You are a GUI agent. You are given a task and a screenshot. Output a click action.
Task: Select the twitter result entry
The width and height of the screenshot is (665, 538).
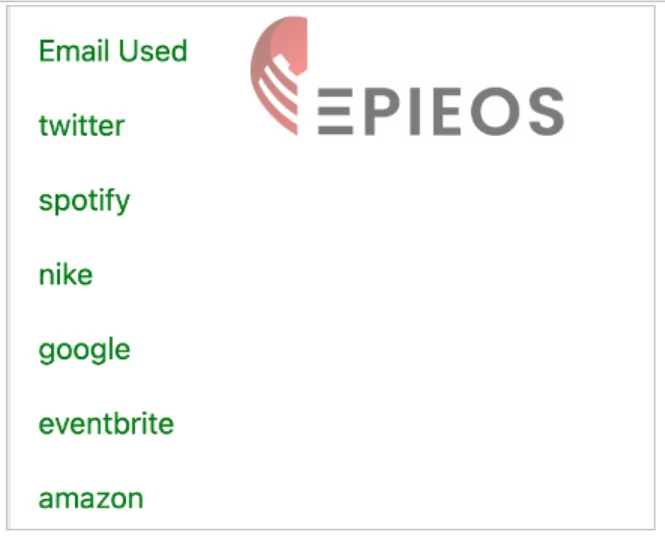tap(82, 126)
